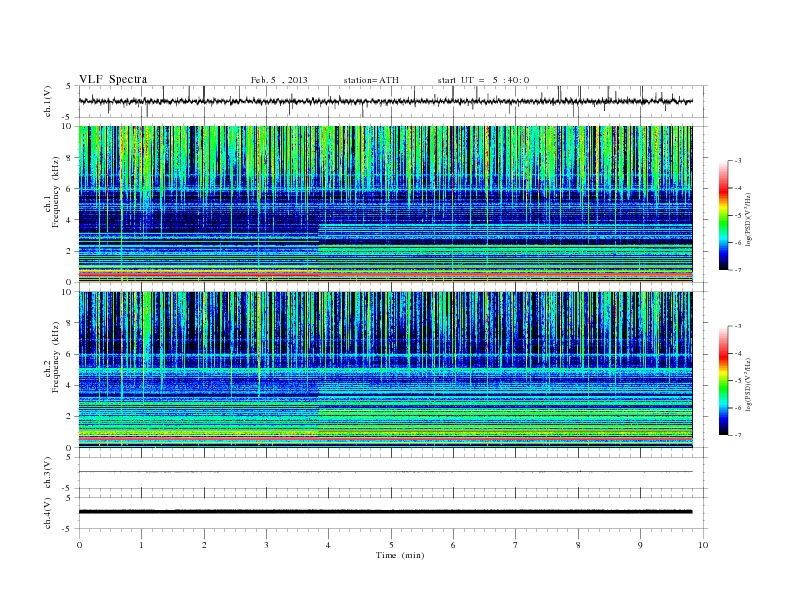792x612 pixels.
Task: Click the ch.3 voltage trace line
Action: [x=386, y=472]
